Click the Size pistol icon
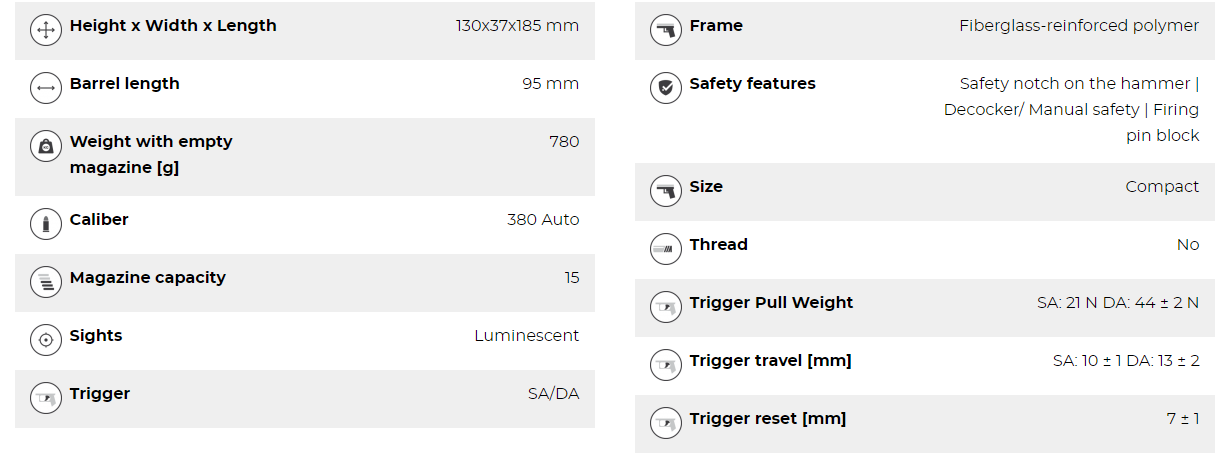This screenshot has height=461, width=1219. (x=665, y=191)
